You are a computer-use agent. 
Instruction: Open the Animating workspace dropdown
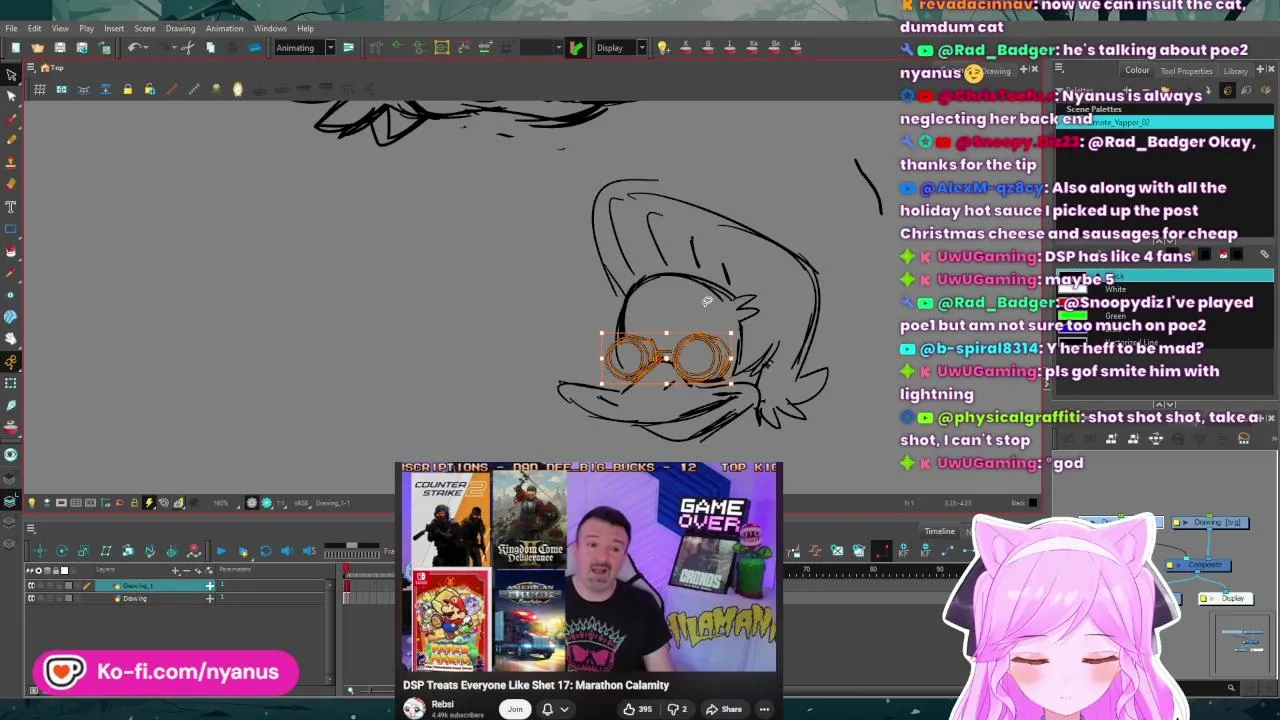(331, 48)
